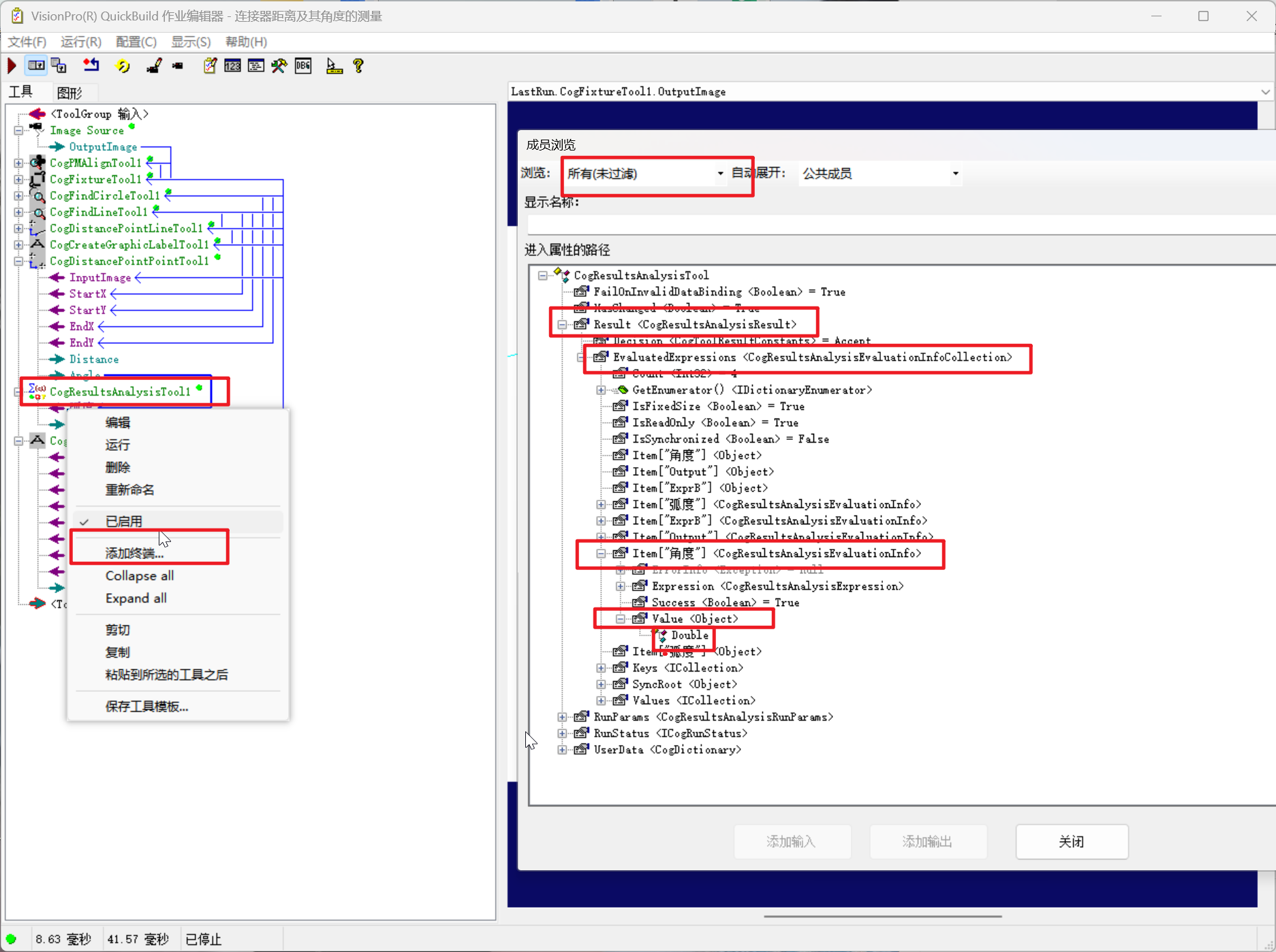Click the small black camera toolbar icon

[178, 66]
